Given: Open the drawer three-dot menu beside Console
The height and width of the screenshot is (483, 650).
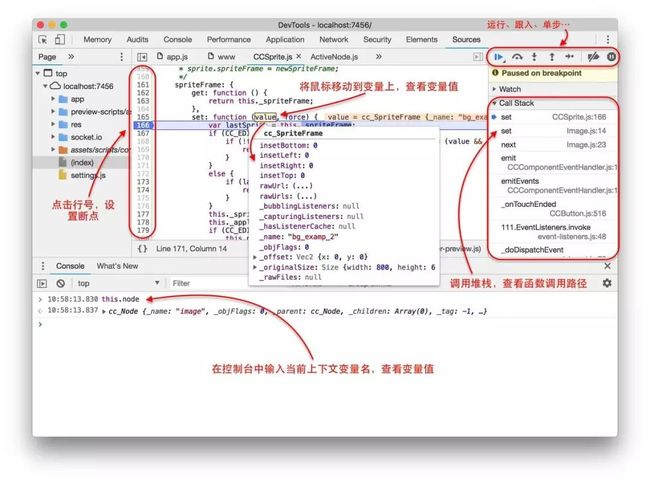Looking at the screenshot, I should (43, 266).
